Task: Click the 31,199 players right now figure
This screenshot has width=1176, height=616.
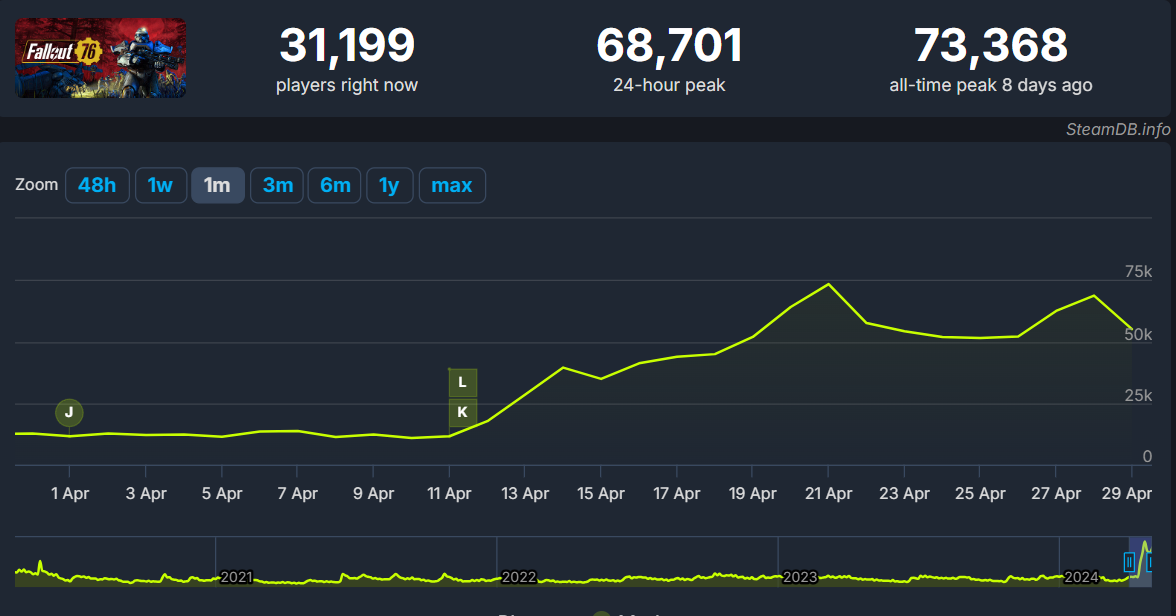Action: click(x=346, y=46)
